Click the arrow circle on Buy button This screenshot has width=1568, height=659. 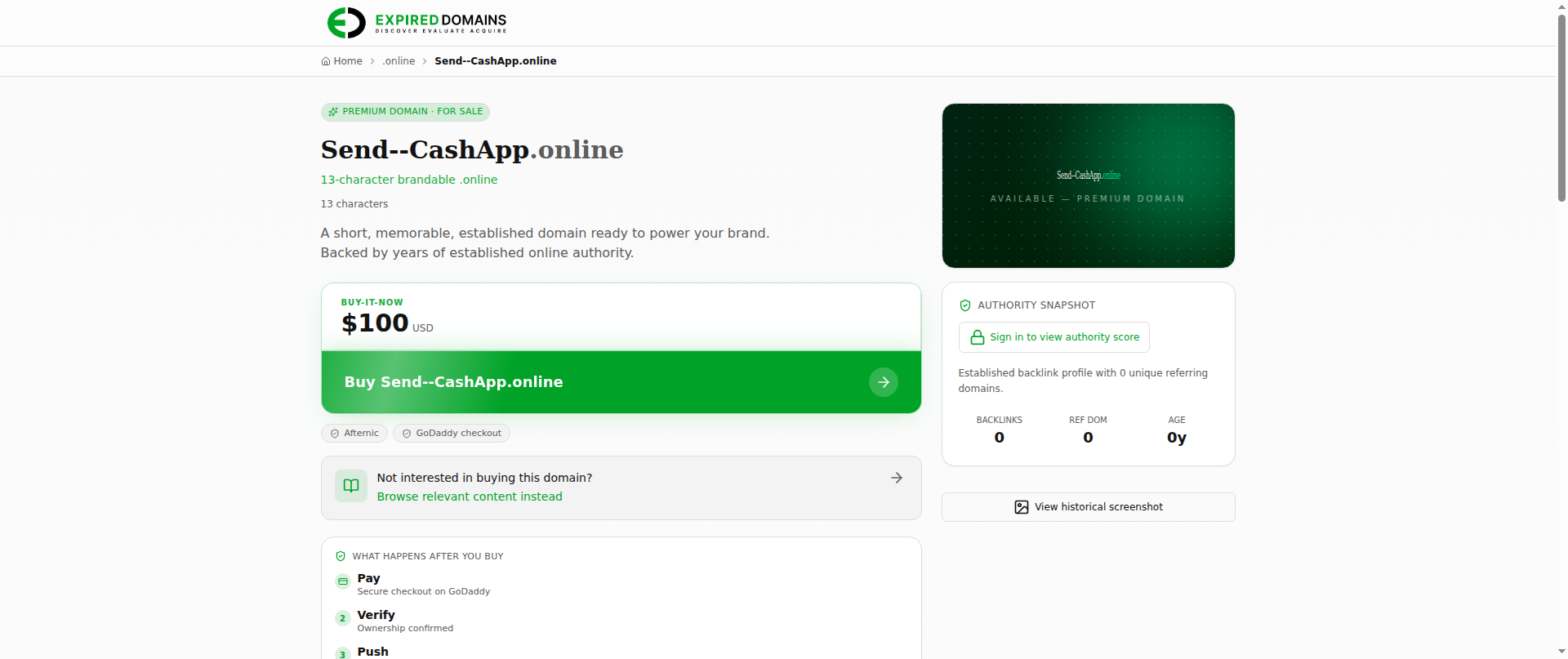(884, 382)
